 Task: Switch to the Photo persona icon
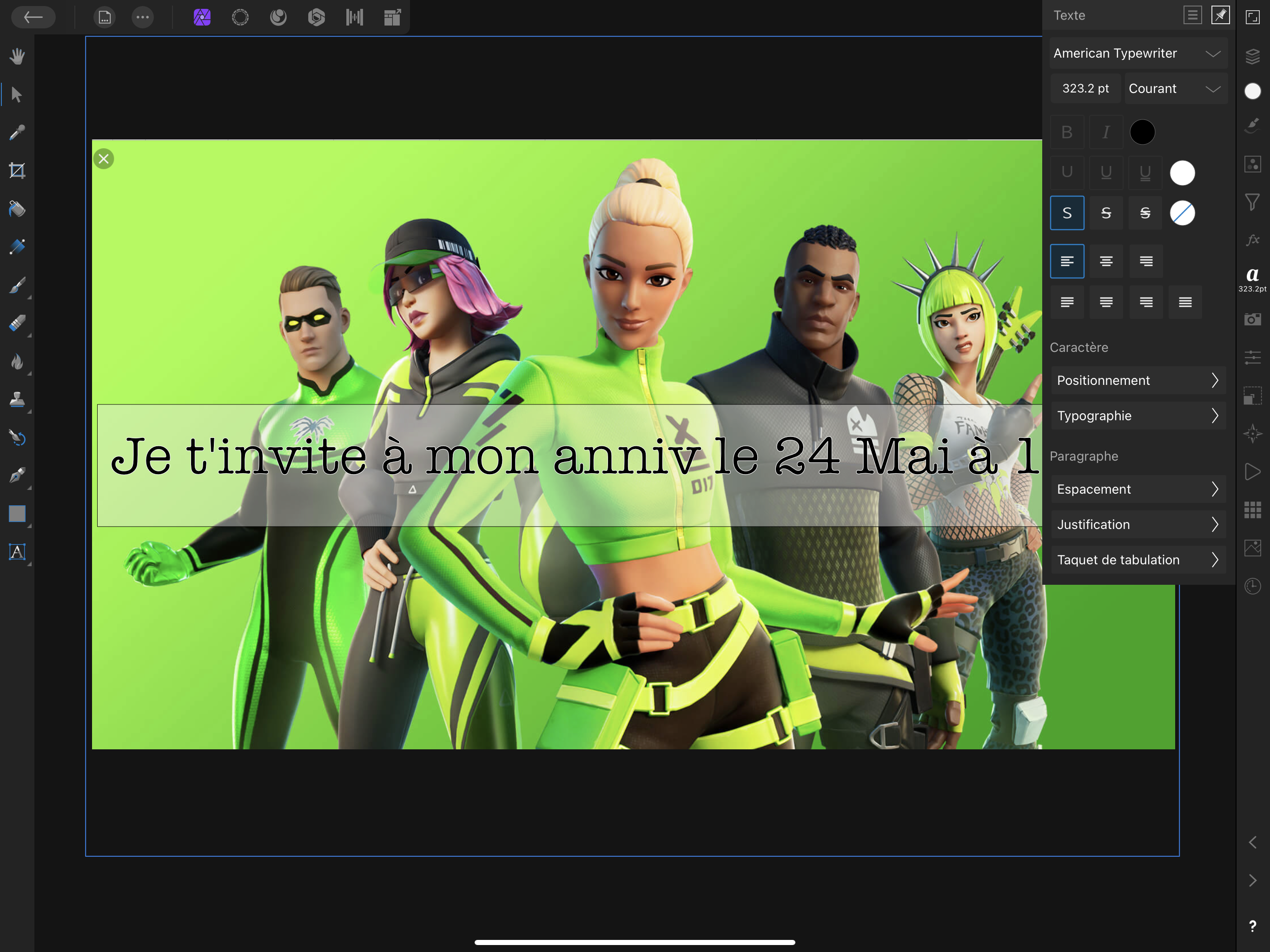click(x=202, y=17)
